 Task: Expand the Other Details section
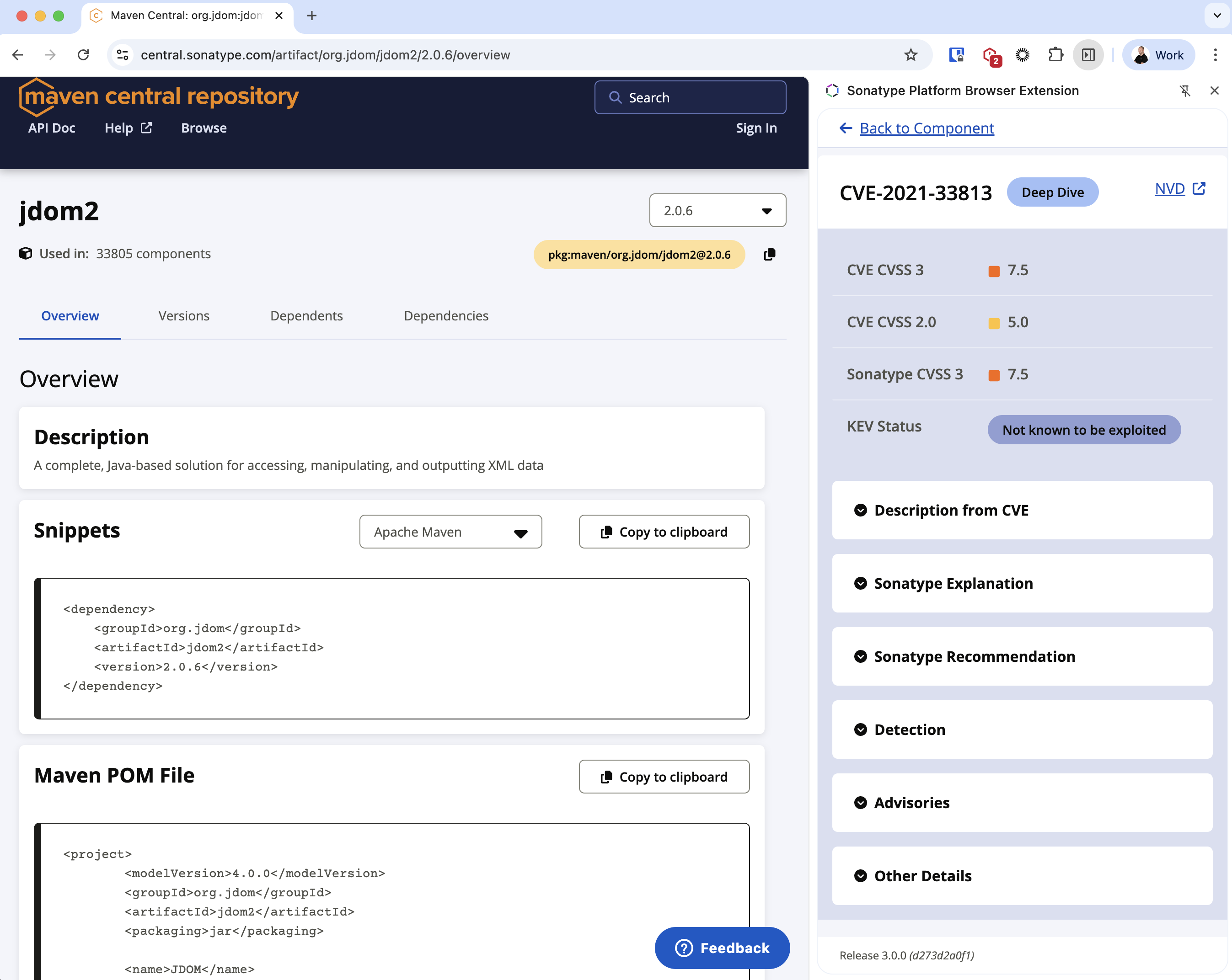click(1022, 875)
